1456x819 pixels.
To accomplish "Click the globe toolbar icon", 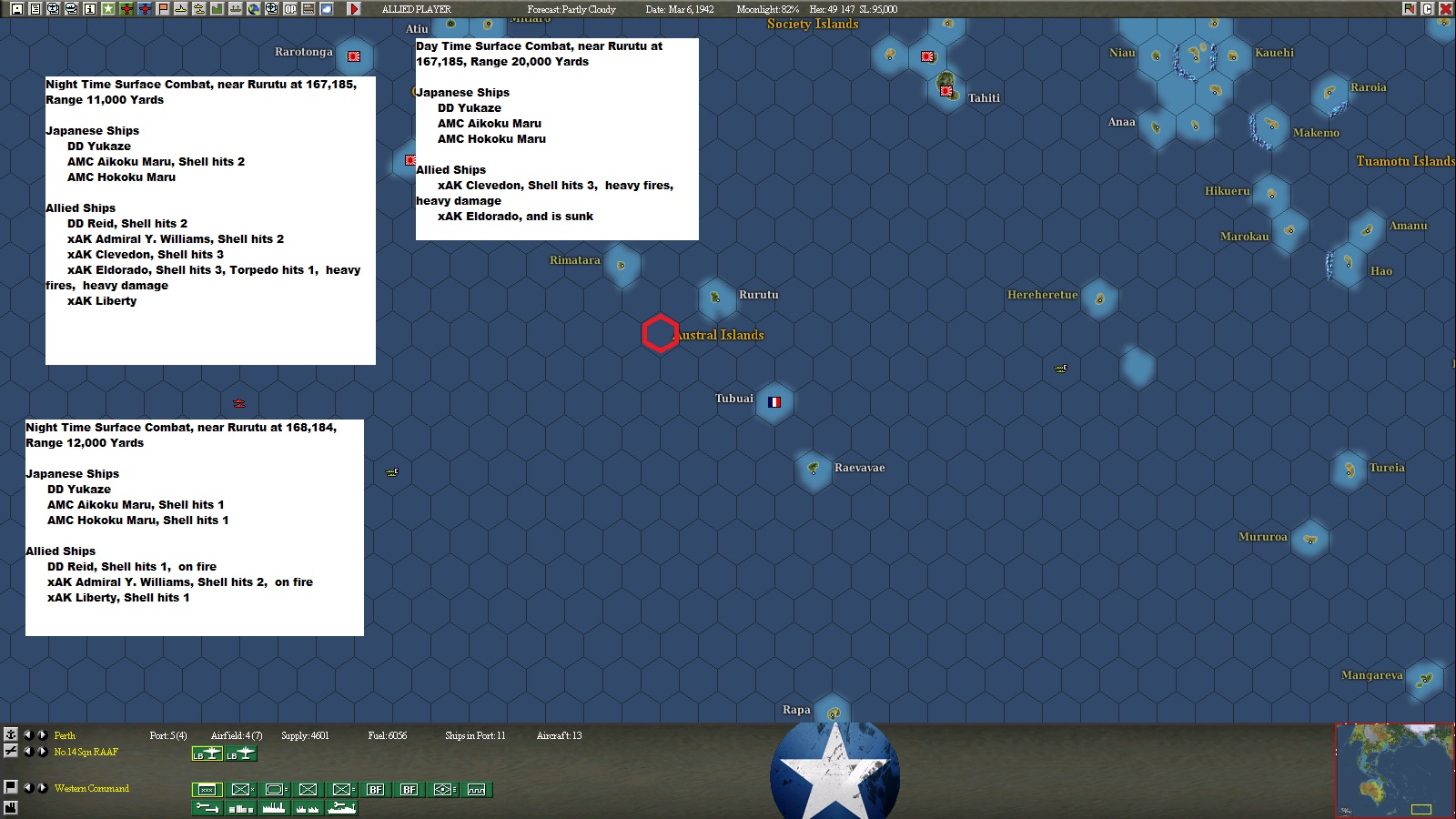I will click(x=253, y=9).
